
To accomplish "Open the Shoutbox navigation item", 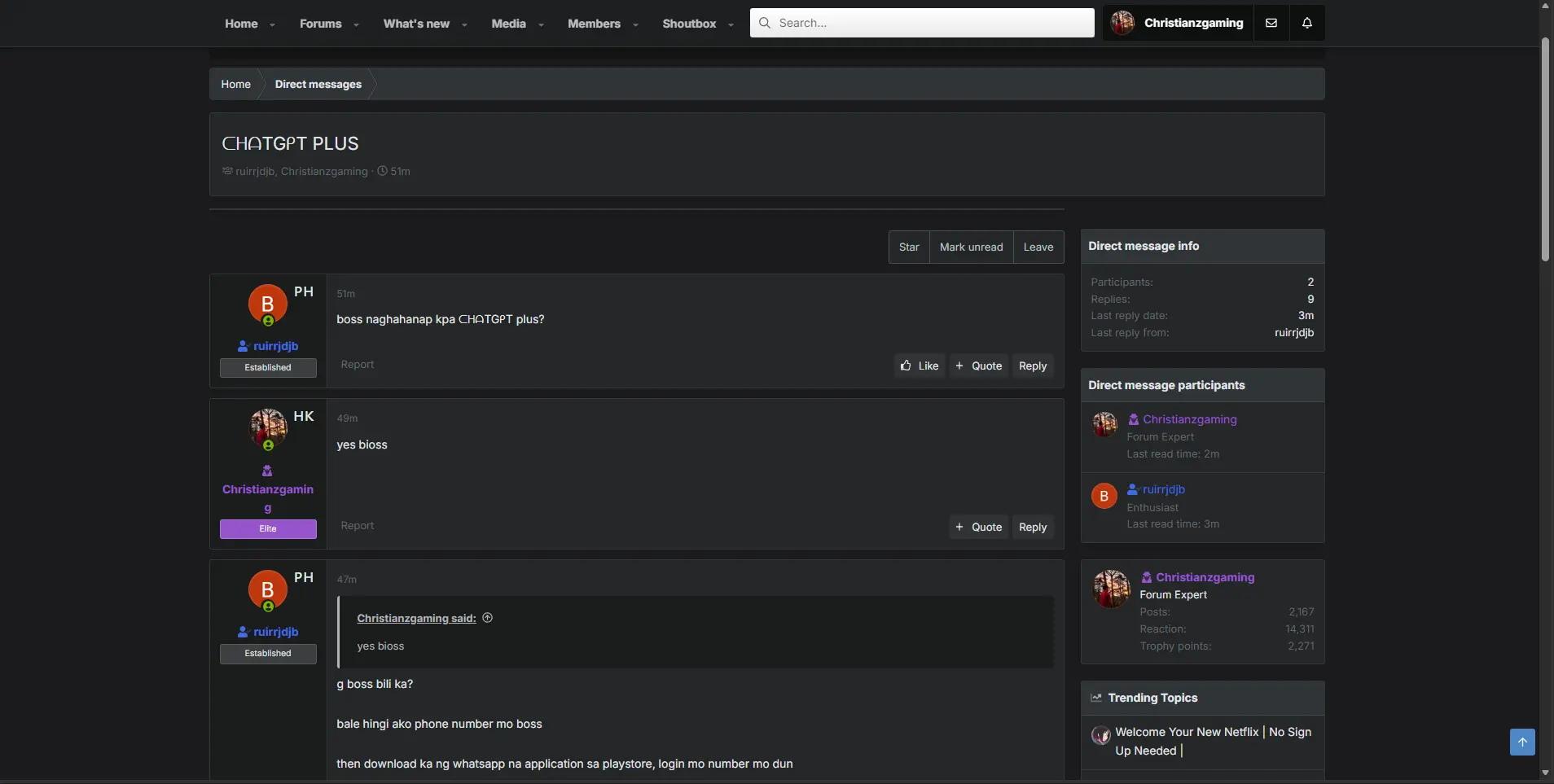I will pyautogui.click(x=689, y=24).
